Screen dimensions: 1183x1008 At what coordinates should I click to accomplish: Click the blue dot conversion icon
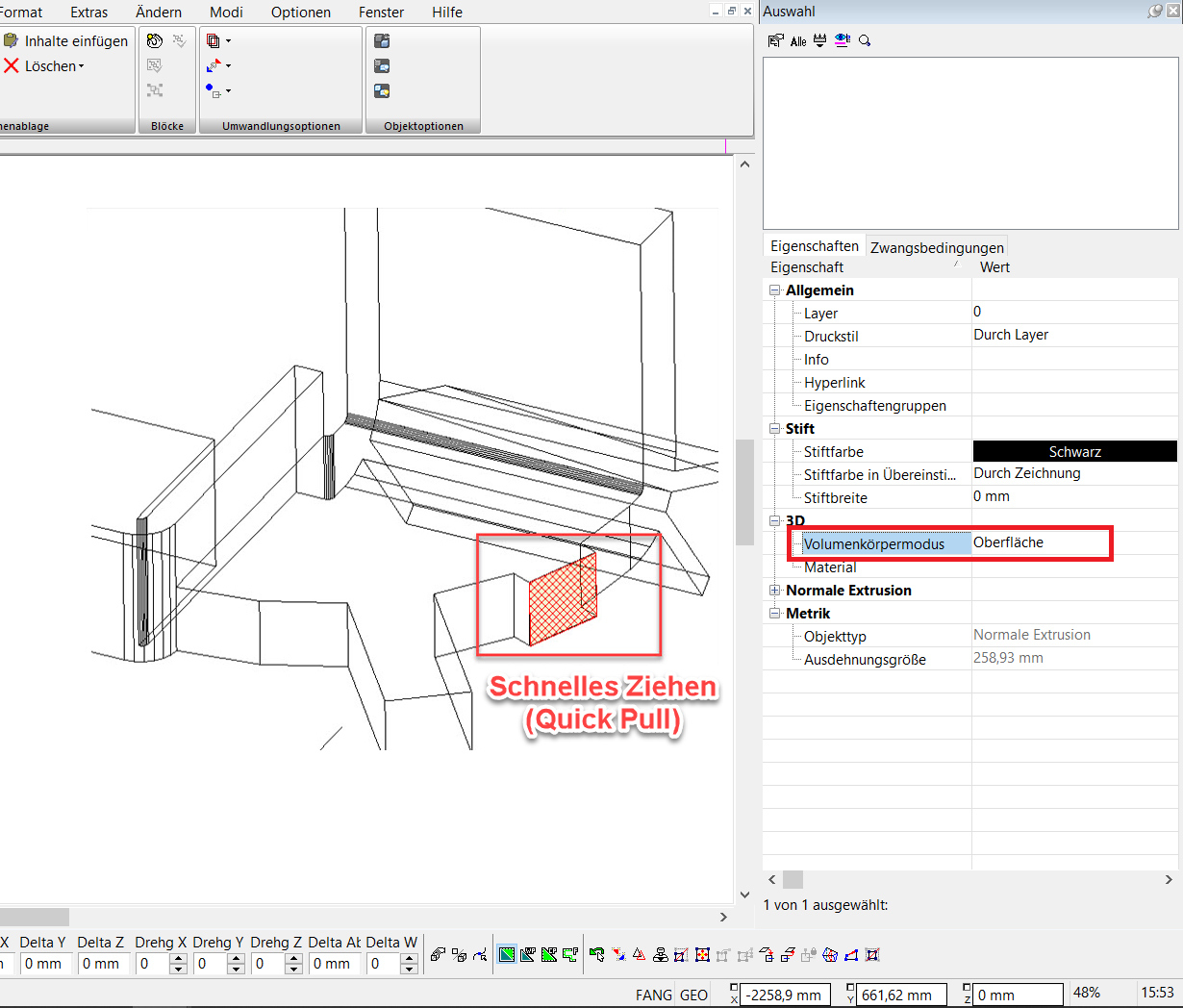pos(214,90)
